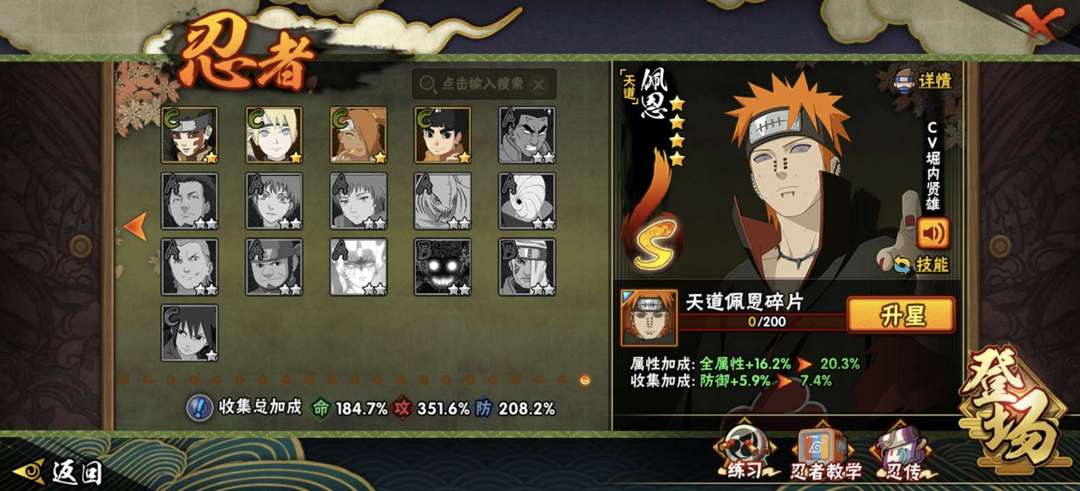The height and width of the screenshot is (491, 1080).
Task: Select the blonde C-rank ninja portrait
Action: click(274, 134)
